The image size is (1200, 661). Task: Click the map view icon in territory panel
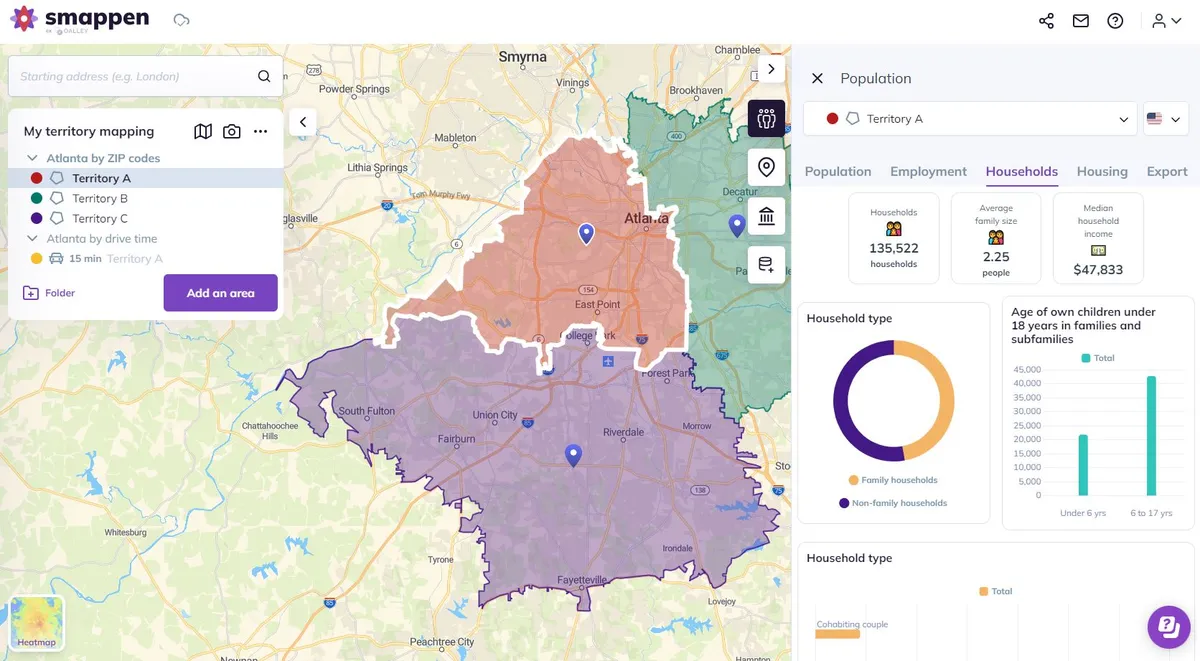[x=203, y=131]
